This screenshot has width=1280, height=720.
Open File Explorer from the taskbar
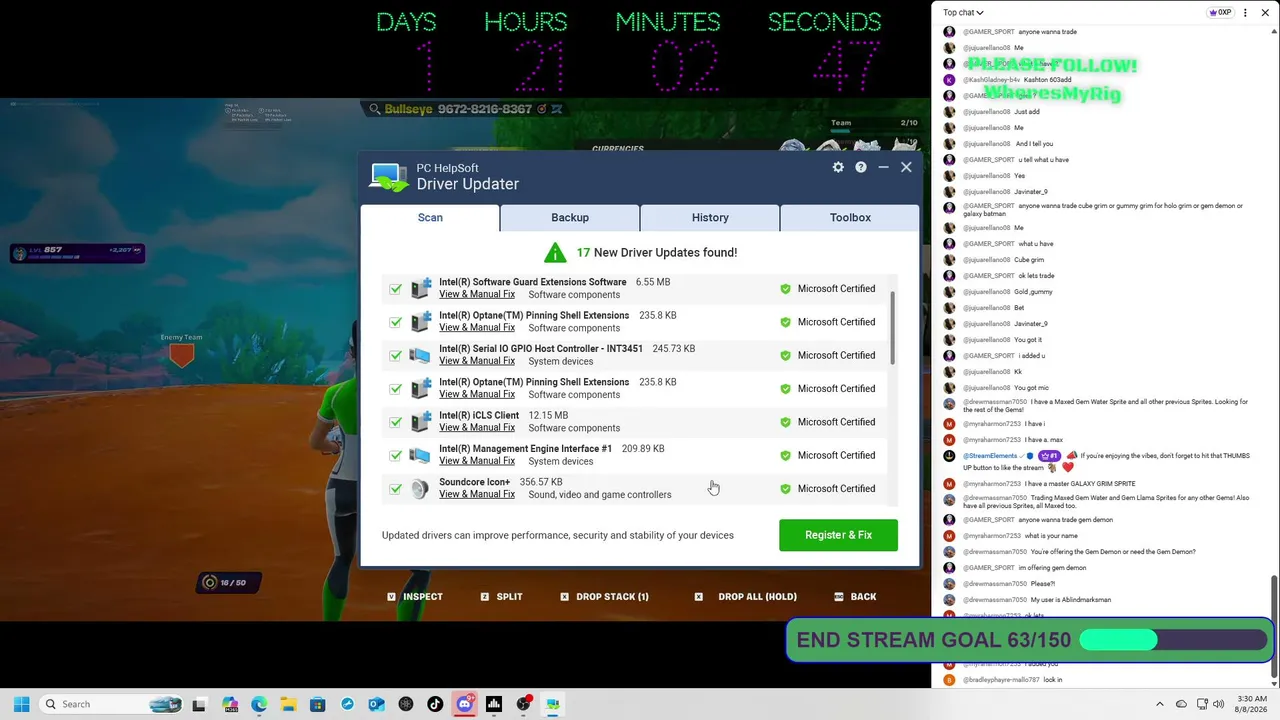point(288,704)
